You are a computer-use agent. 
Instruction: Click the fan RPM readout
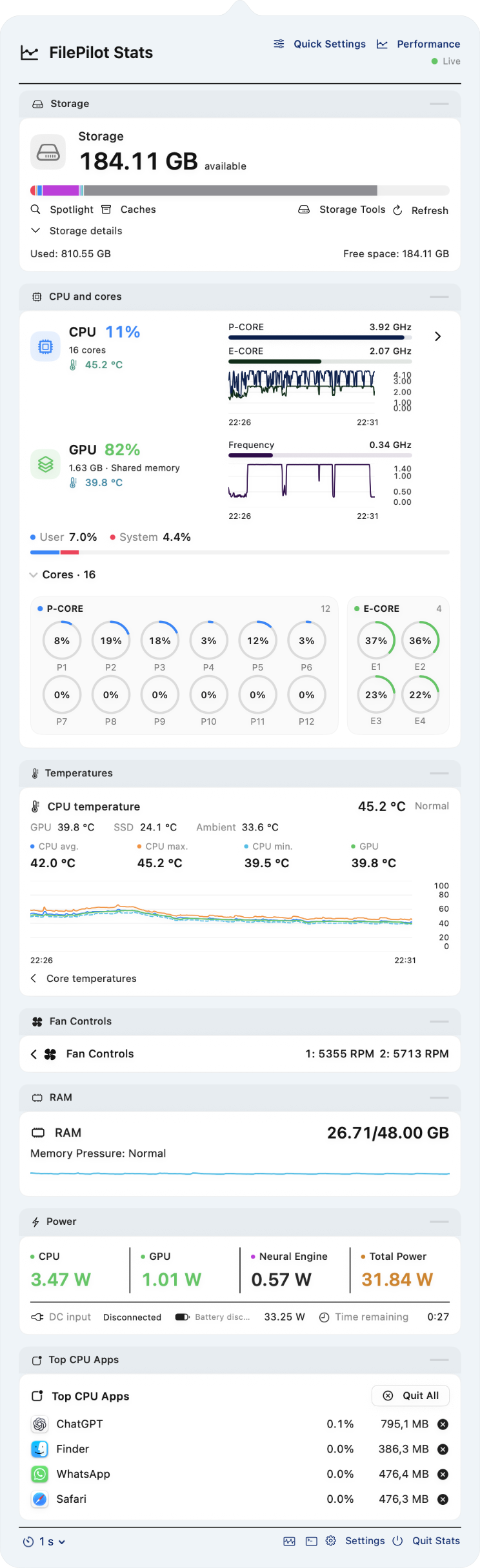[377, 1054]
